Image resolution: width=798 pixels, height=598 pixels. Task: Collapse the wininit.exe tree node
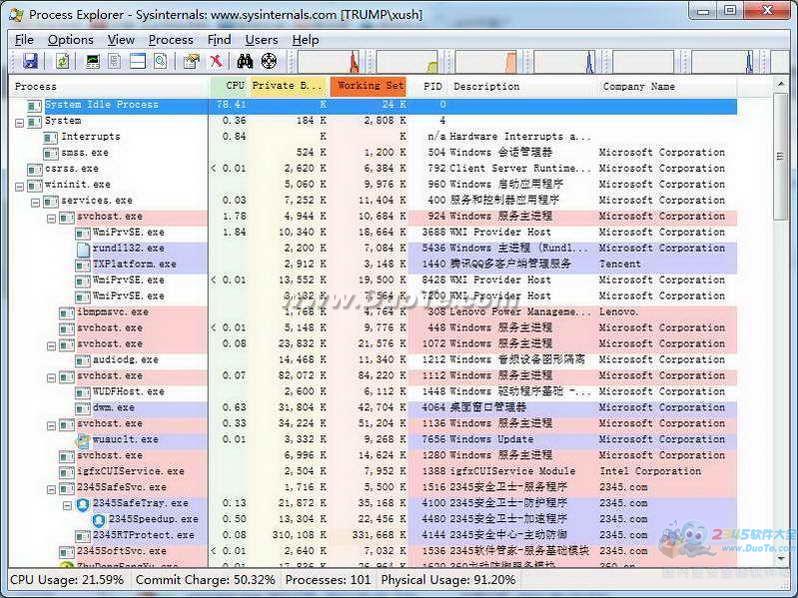tap(21, 185)
